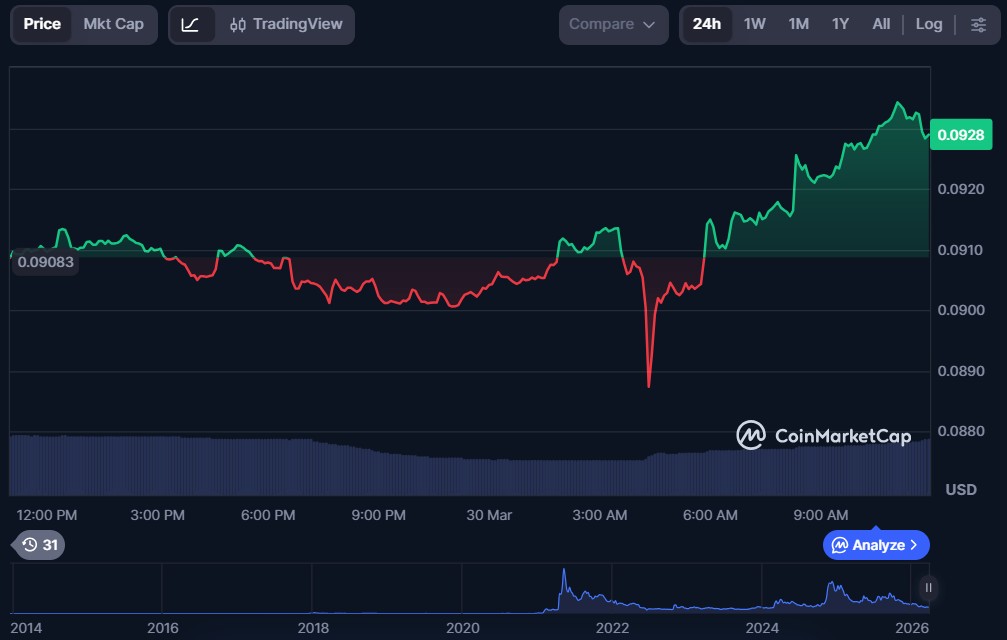Image resolution: width=1007 pixels, height=640 pixels.
Task: Toggle to Mkt Cap view
Action: click(113, 24)
